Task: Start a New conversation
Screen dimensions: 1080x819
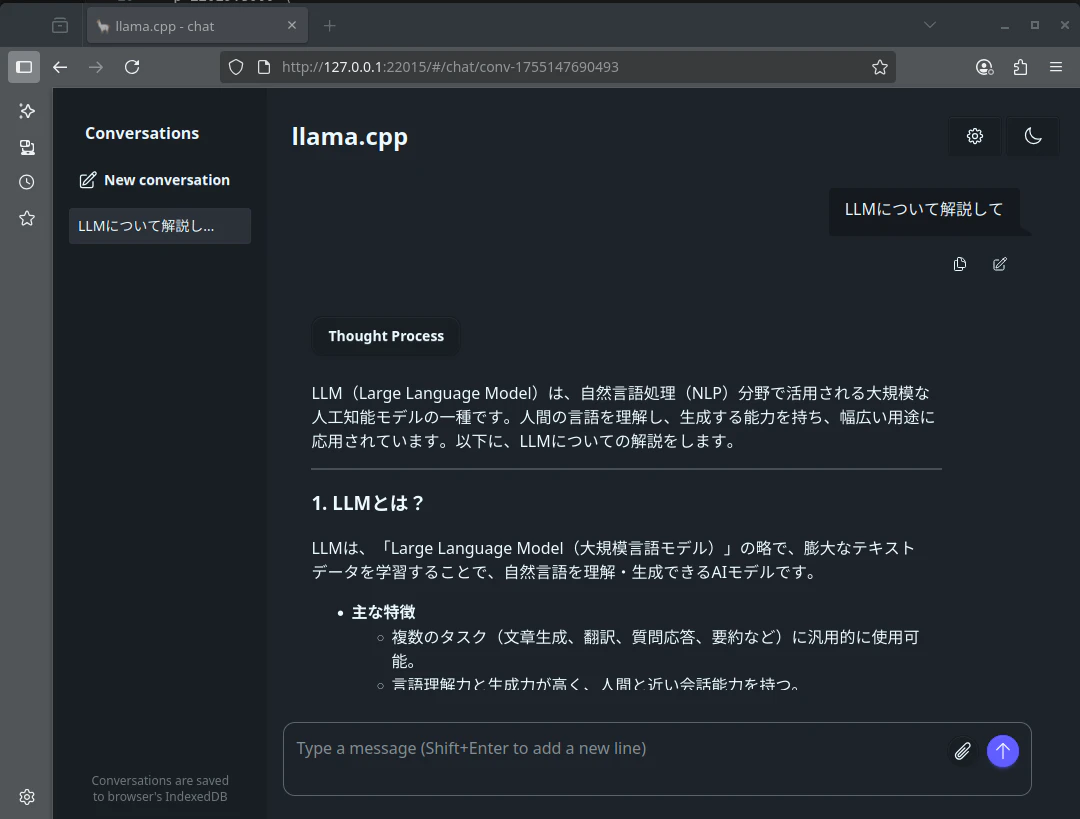Action: coord(155,180)
